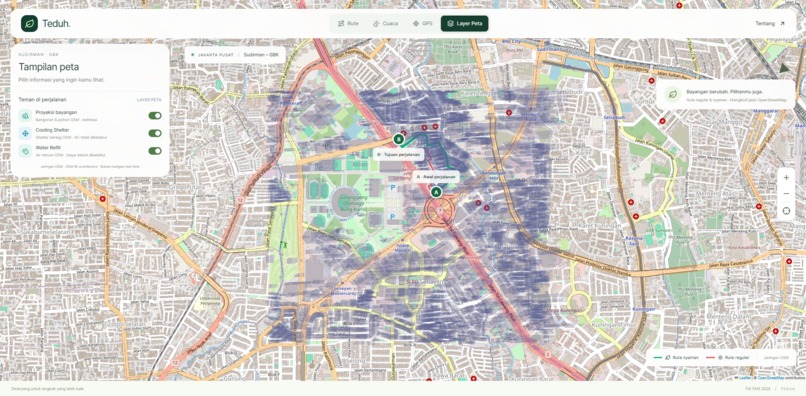Click the Water Refill droplet icon
The width and height of the screenshot is (806, 396).
click(25, 151)
